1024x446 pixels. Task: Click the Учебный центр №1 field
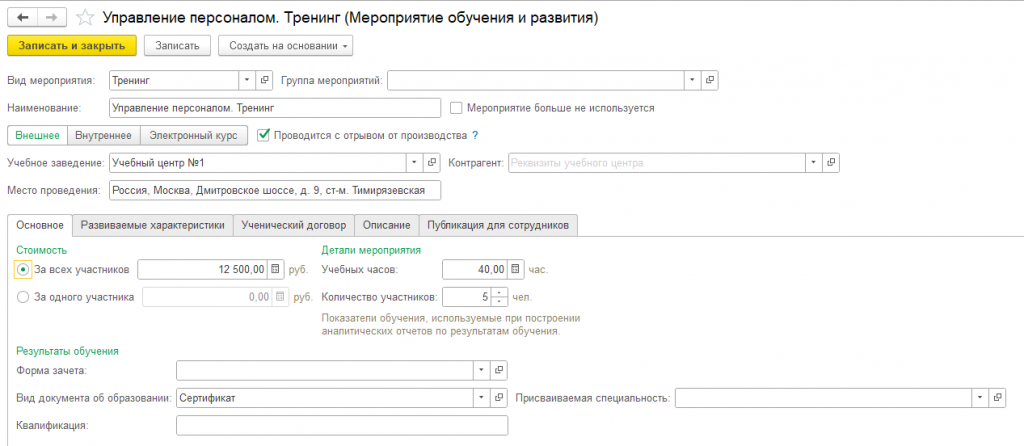(x=258, y=163)
